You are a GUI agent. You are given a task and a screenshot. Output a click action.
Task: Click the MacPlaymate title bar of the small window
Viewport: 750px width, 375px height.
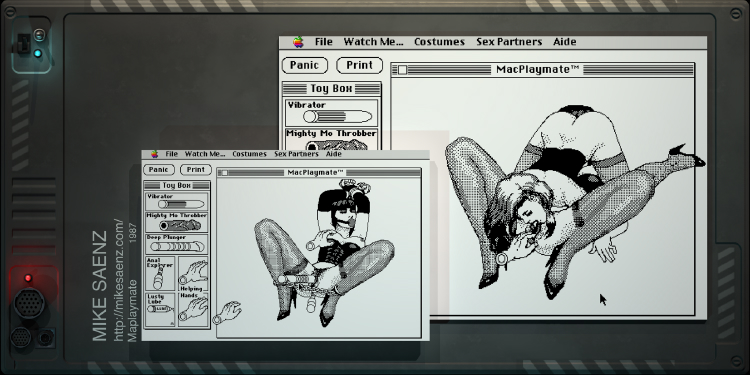coord(319,173)
